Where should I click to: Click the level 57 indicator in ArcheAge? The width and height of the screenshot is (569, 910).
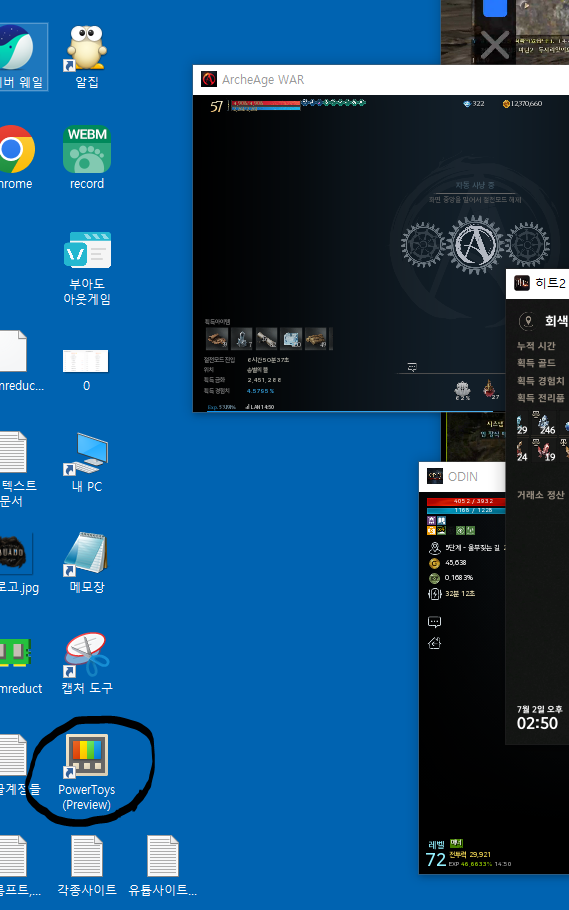tap(217, 106)
